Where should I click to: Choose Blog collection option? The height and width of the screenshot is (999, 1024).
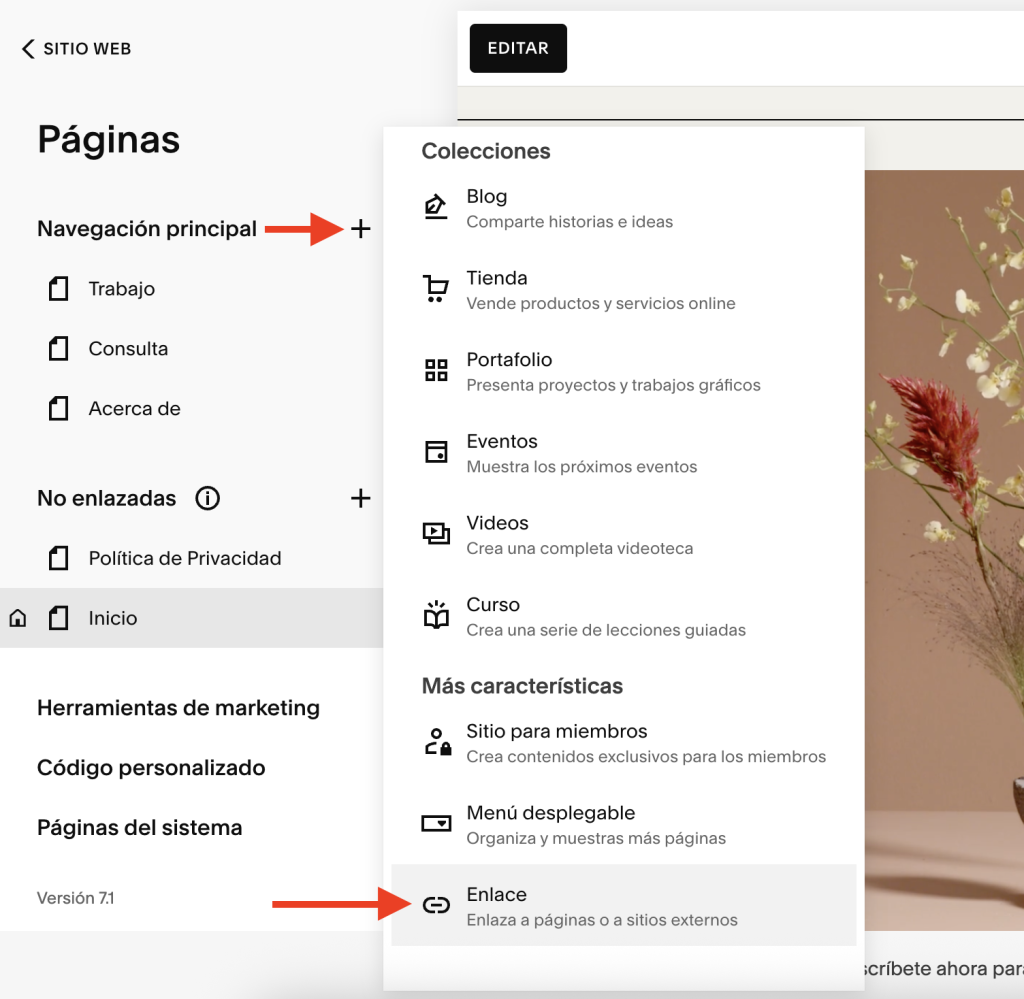click(x=623, y=209)
